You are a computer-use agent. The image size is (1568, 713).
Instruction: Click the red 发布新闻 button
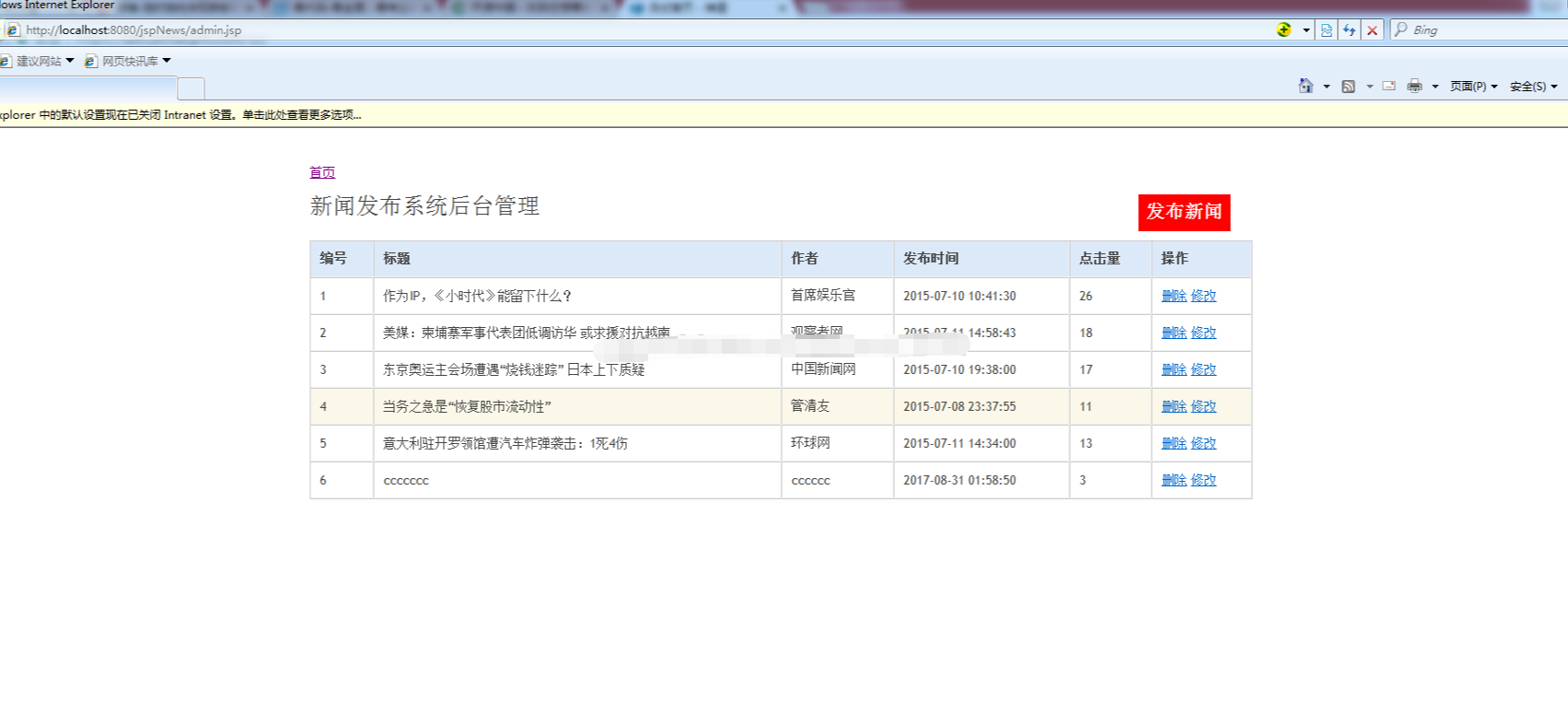coord(1184,212)
